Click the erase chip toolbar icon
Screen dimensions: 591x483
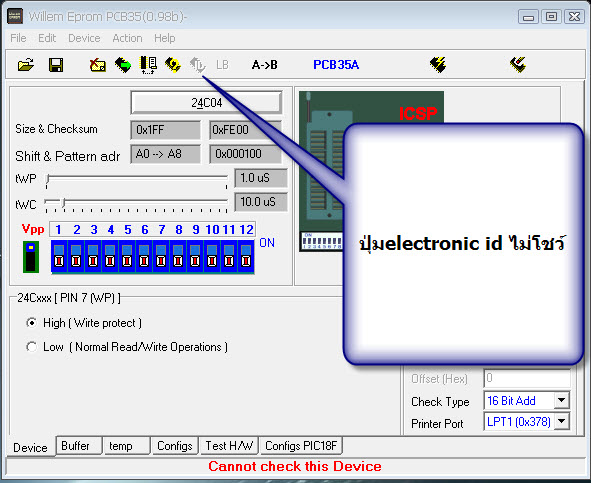pyautogui.click(x=98, y=65)
